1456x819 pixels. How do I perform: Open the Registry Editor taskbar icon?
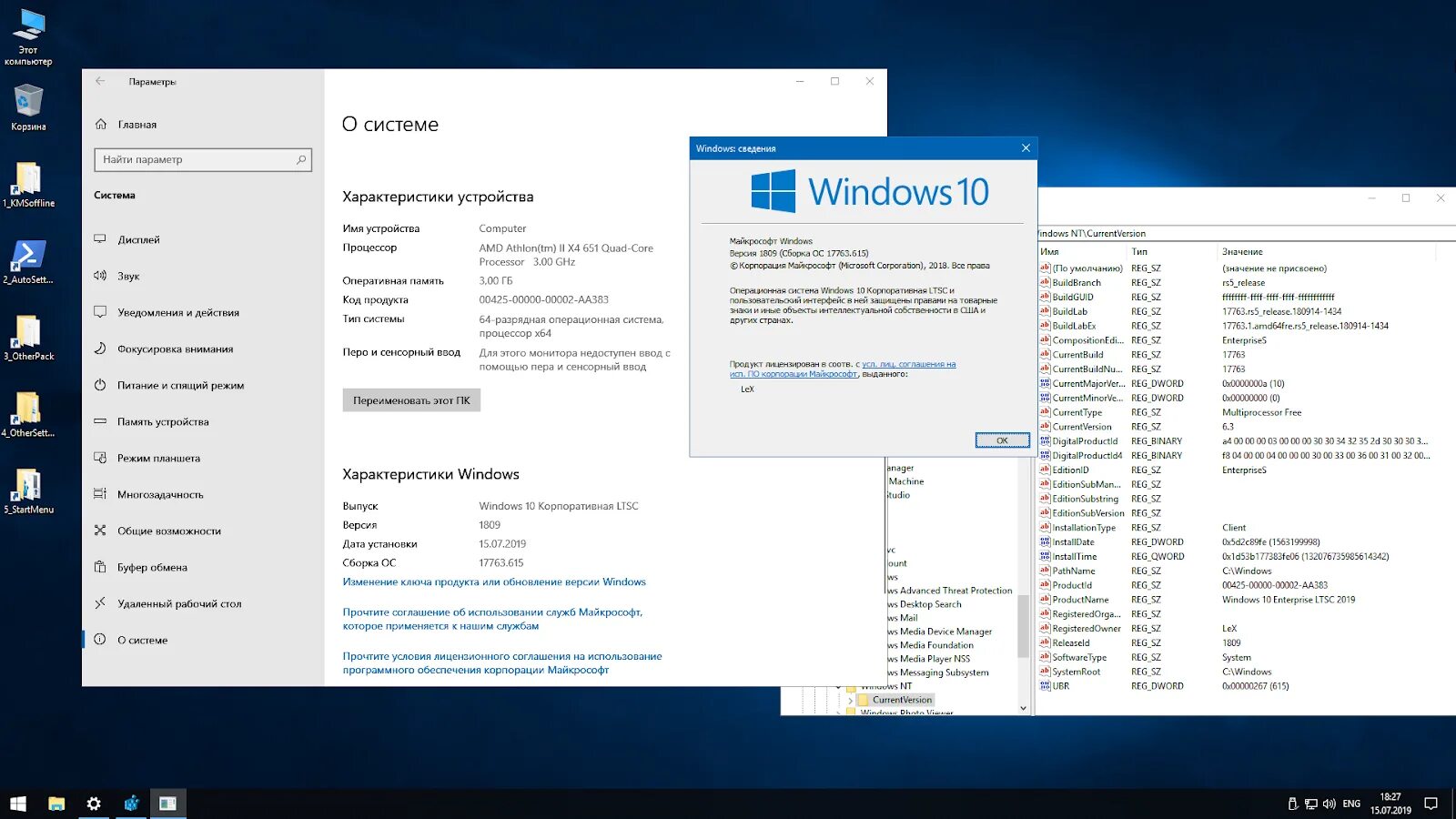coord(132,804)
